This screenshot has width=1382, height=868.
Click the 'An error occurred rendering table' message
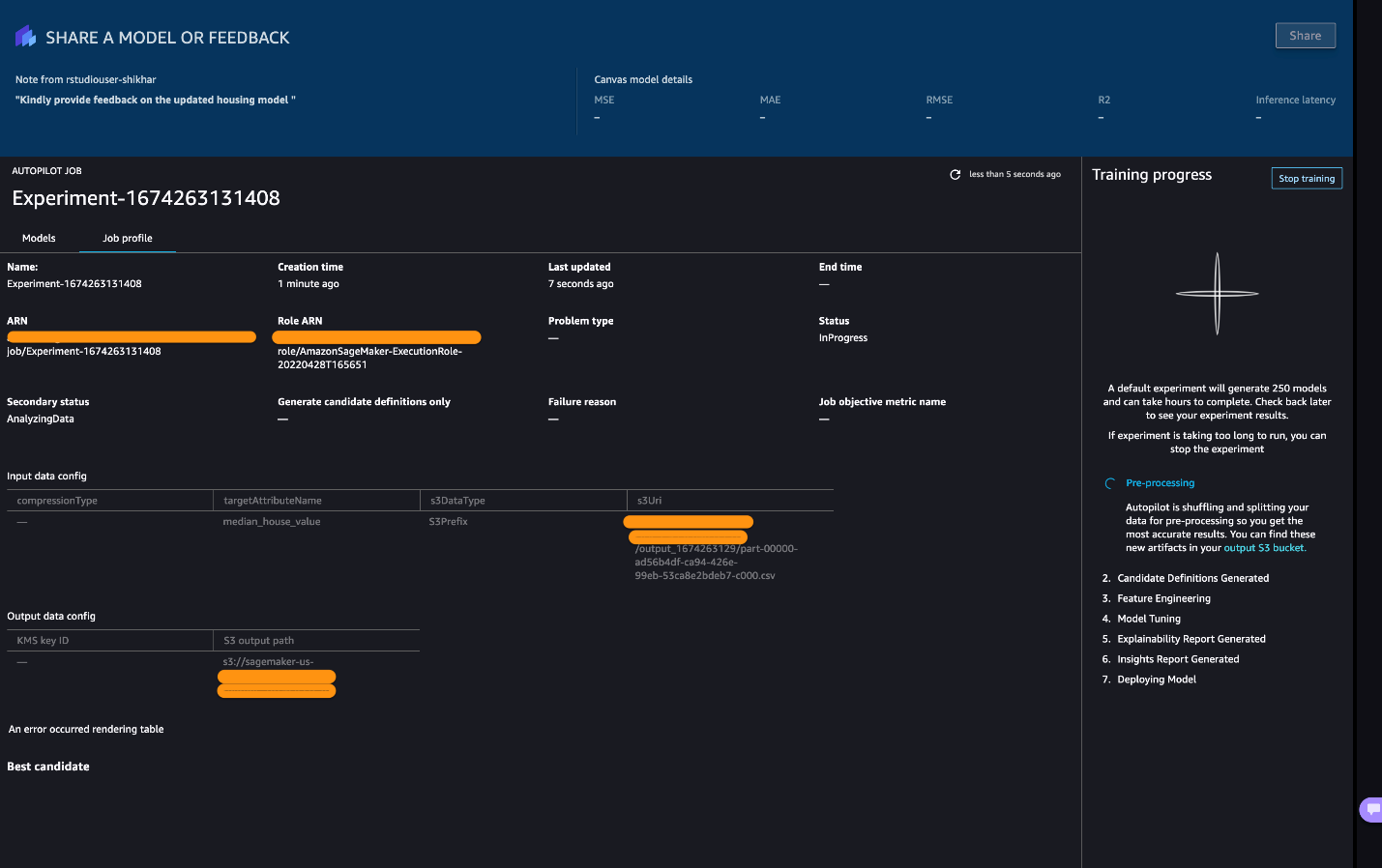[x=86, y=730]
